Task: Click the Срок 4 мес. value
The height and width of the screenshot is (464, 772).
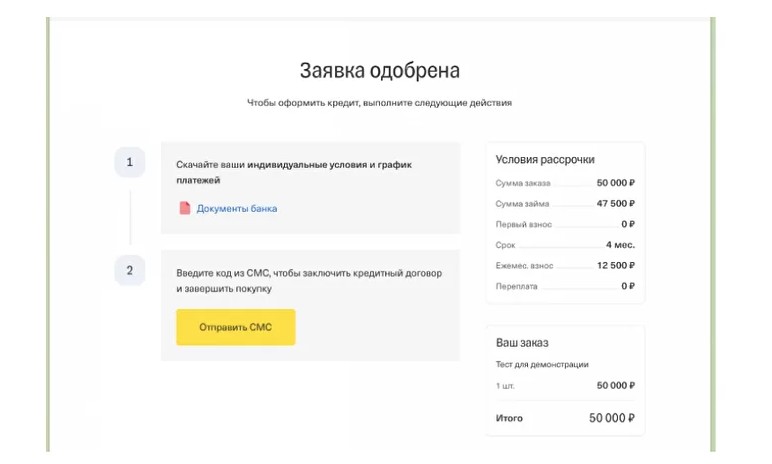Action: 620,245
